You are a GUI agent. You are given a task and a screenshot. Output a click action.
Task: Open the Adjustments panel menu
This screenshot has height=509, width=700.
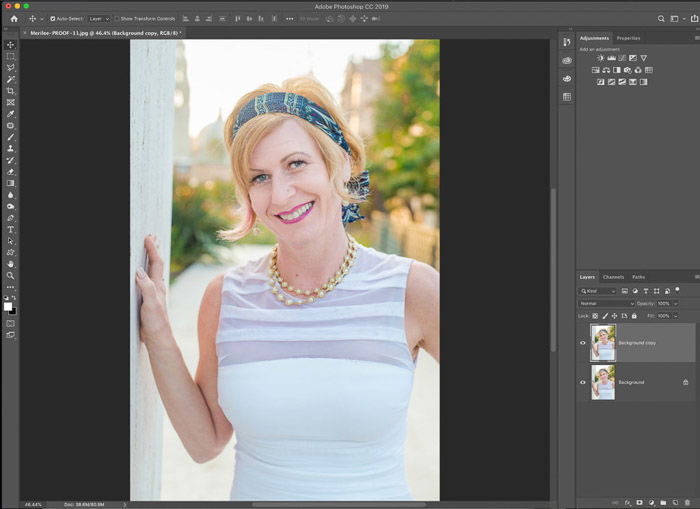697,38
